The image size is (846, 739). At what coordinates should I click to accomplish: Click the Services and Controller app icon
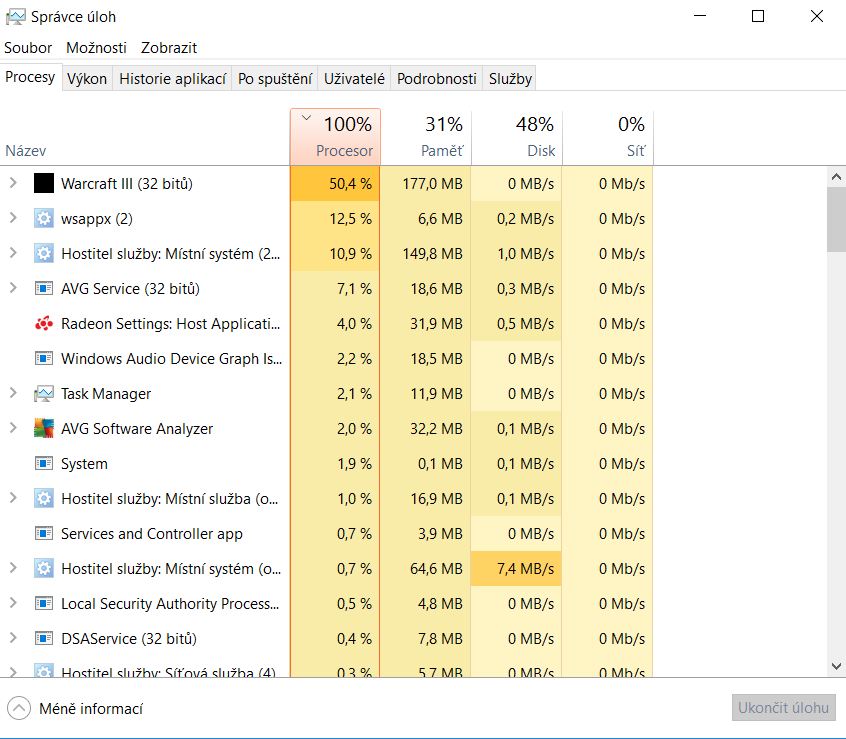44,534
